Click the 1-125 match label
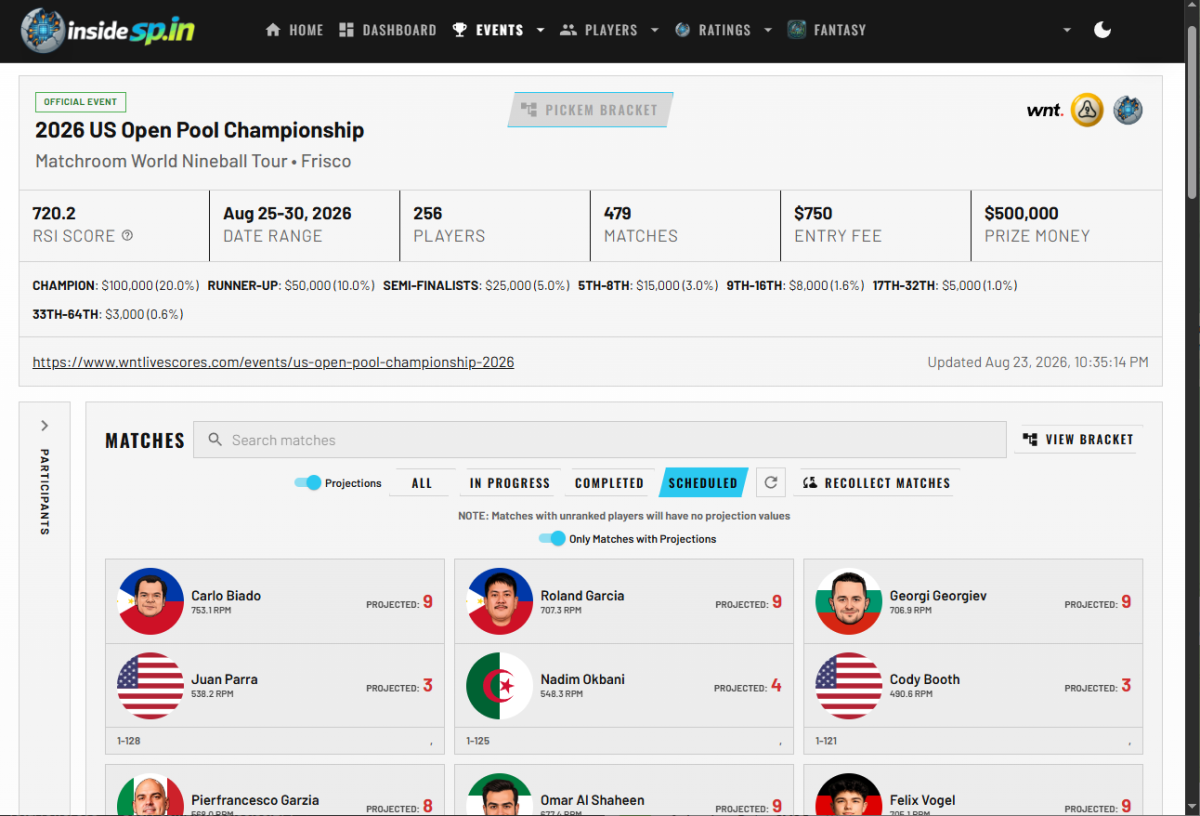The image size is (1200, 816). pos(478,742)
